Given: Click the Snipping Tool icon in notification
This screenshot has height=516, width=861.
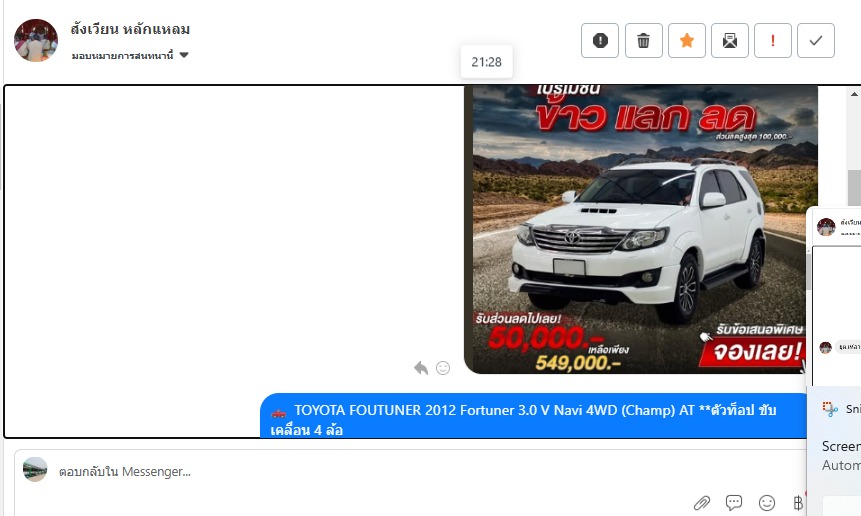Looking at the screenshot, I should [830, 409].
